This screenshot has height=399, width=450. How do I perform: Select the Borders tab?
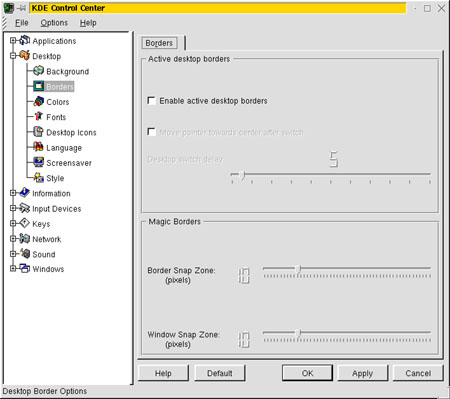pos(159,43)
